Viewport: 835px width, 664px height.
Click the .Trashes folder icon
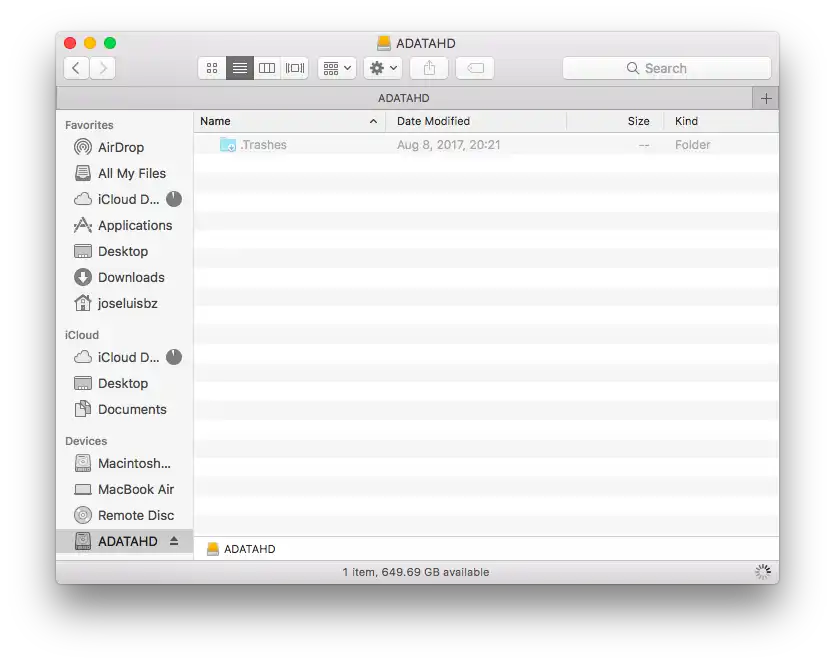click(228, 145)
